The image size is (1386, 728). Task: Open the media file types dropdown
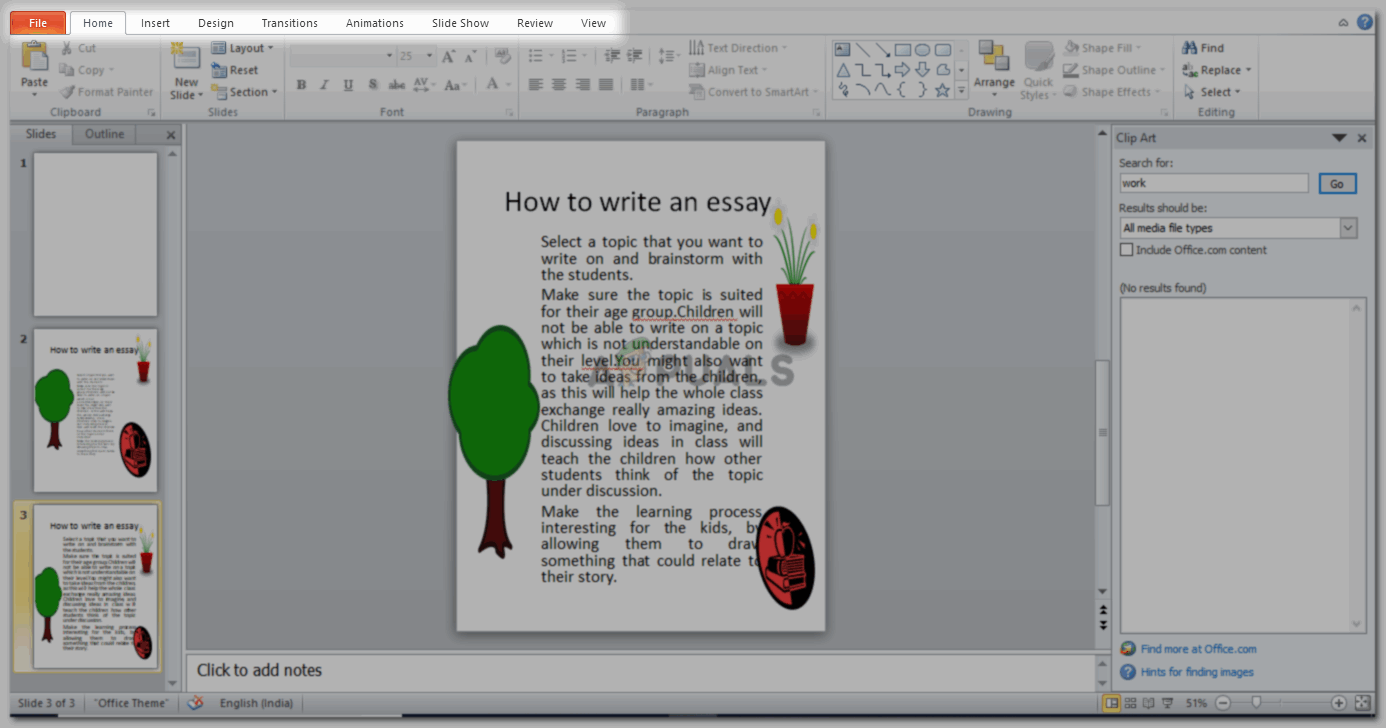[1348, 228]
